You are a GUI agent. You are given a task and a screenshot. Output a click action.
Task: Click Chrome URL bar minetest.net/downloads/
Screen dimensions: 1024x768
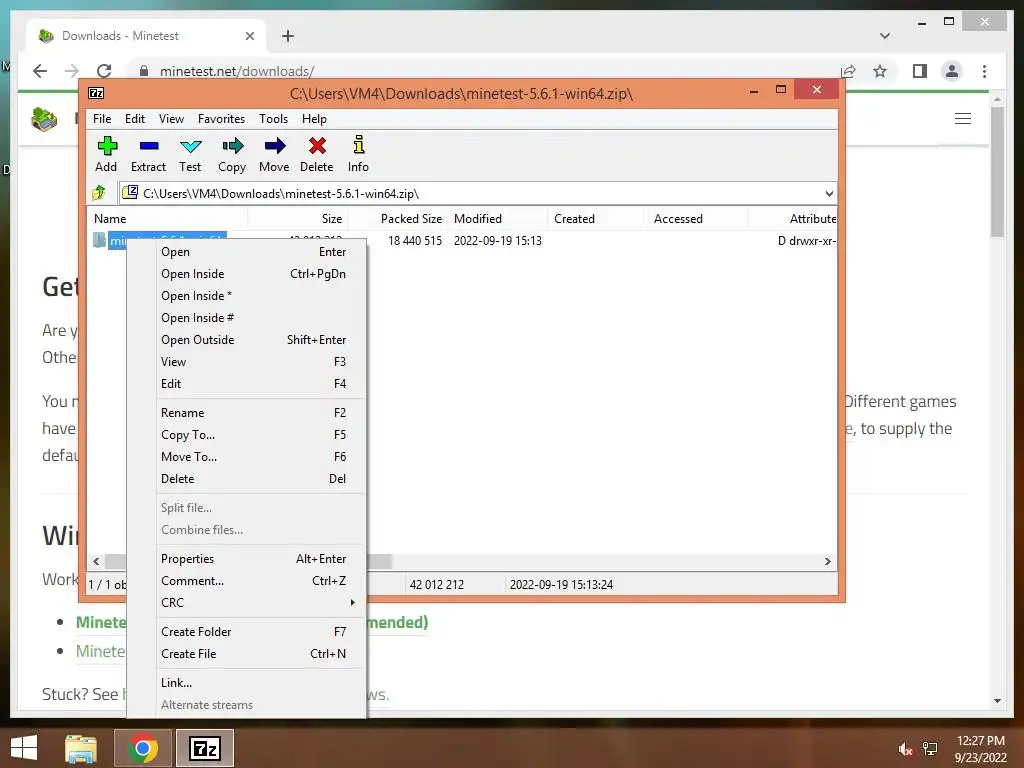click(237, 71)
